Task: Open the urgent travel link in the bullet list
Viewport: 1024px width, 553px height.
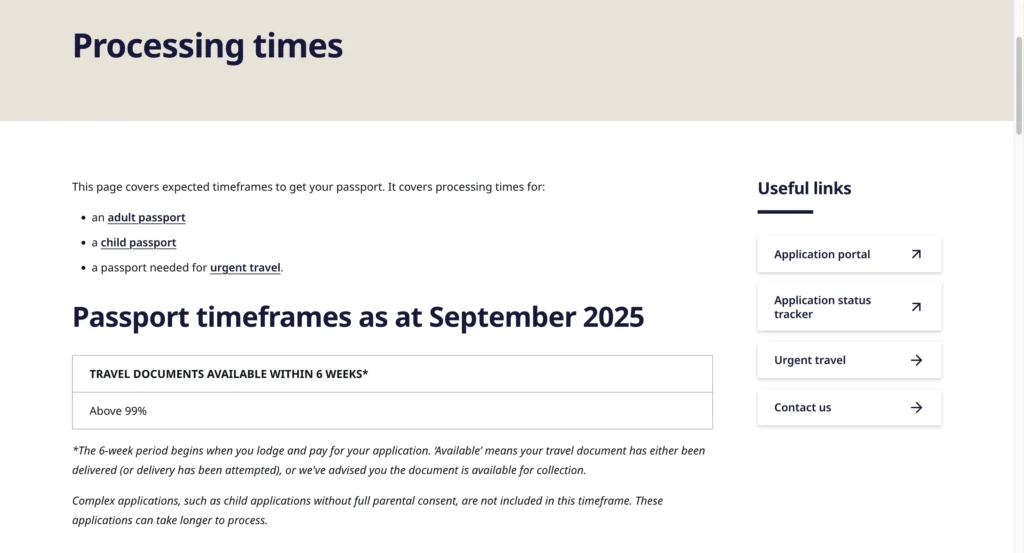Action: click(x=245, y=267)
